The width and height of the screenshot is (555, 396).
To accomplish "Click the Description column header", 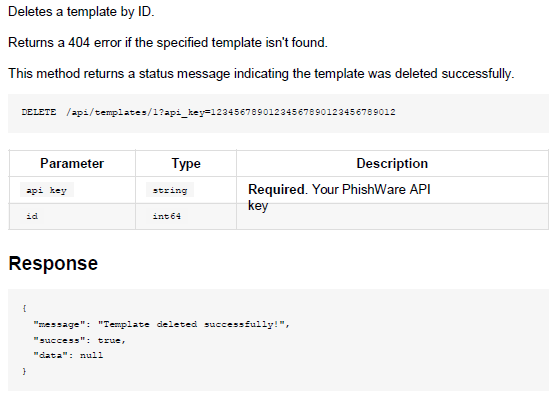I will (x=392, y=163).
